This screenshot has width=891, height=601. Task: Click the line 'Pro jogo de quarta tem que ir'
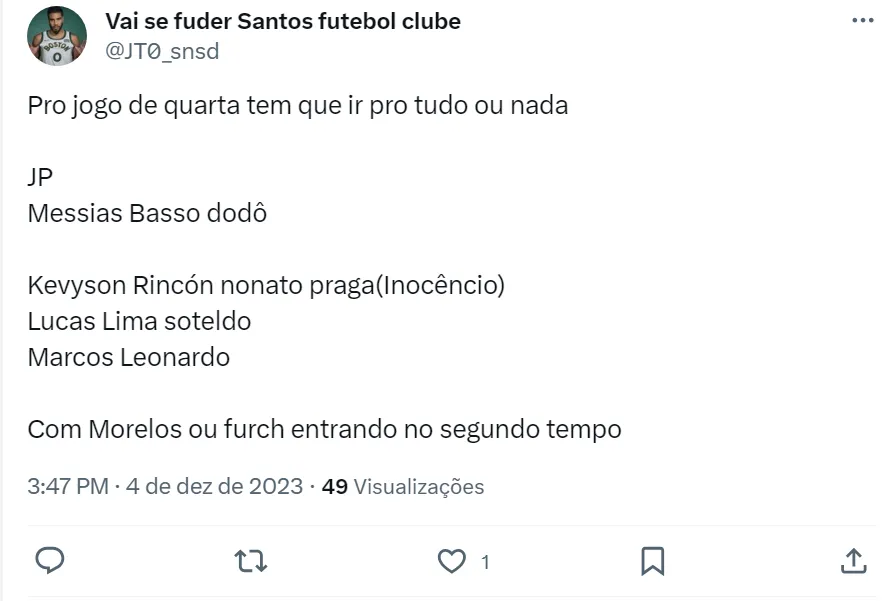pyautogui.click(x=297, y=105)
